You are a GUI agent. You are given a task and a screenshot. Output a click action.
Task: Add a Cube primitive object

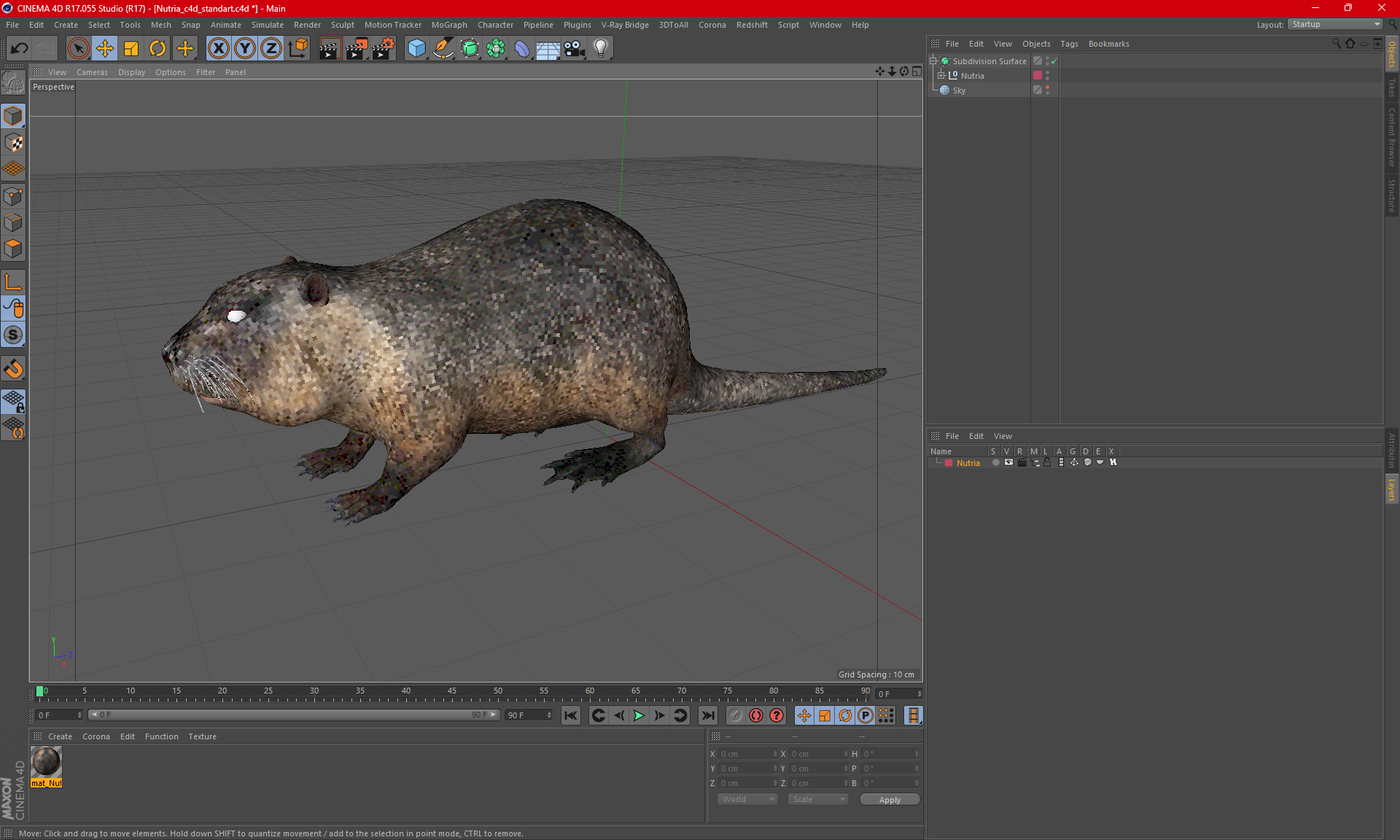point(416,49)
